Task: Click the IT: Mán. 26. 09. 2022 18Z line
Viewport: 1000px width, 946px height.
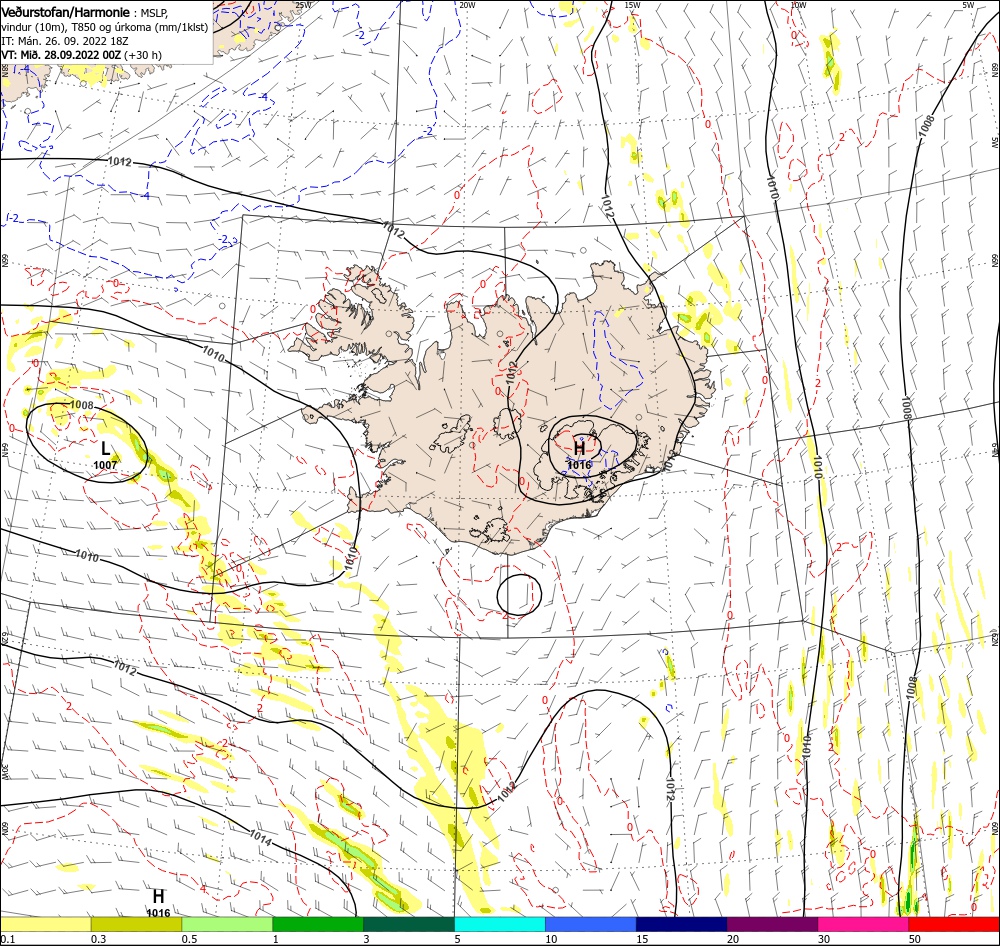Action: 64,41
